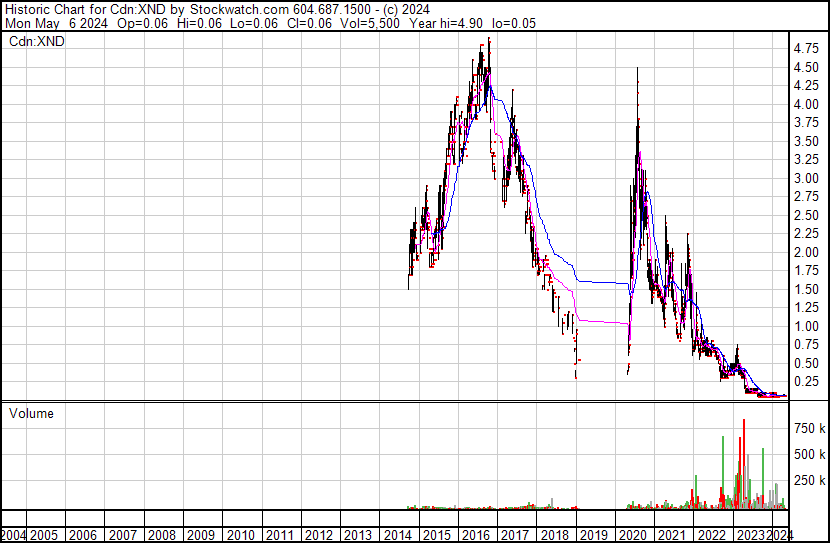Click the 750 k volume axis label
830x543 pixels.
click(809, 428)
